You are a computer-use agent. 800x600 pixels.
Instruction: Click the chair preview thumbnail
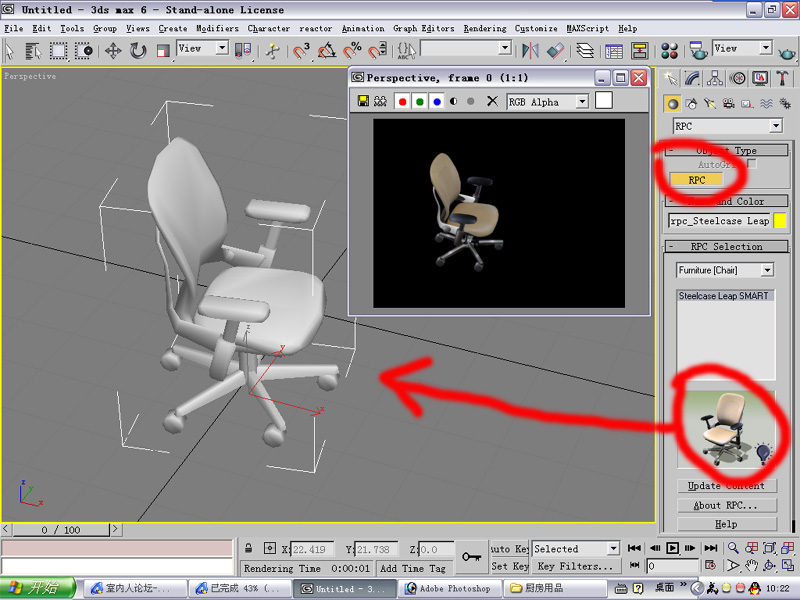[727, 430]
